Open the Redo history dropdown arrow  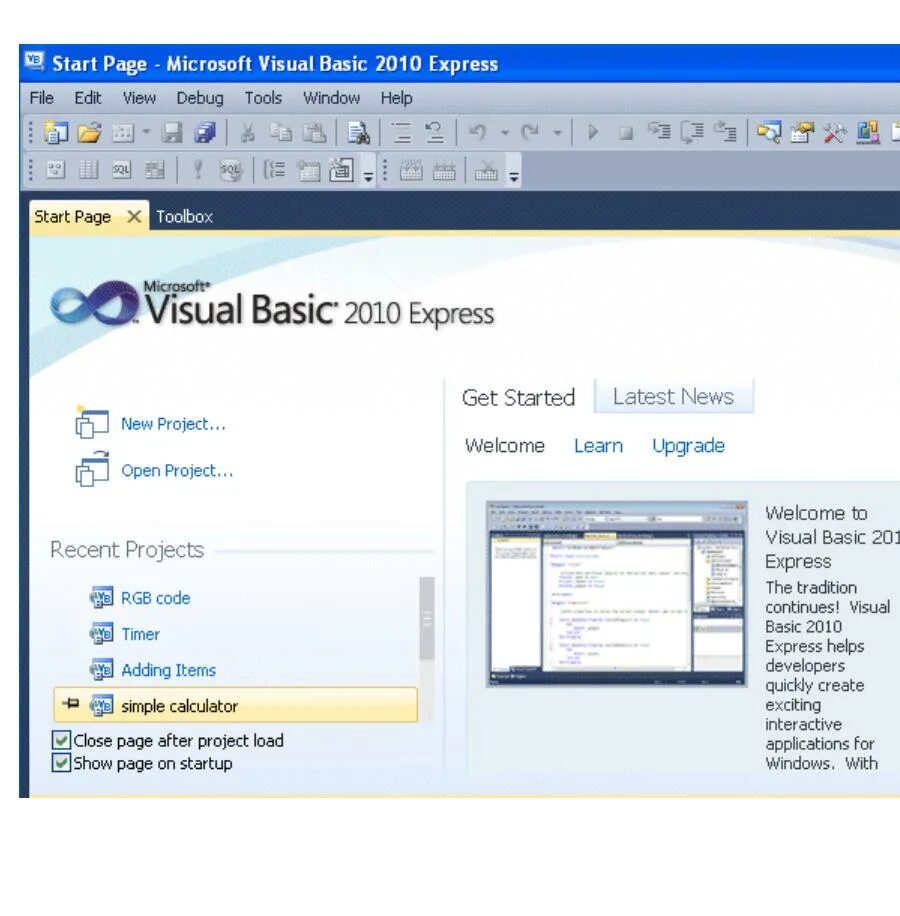[x=557, y=133]
